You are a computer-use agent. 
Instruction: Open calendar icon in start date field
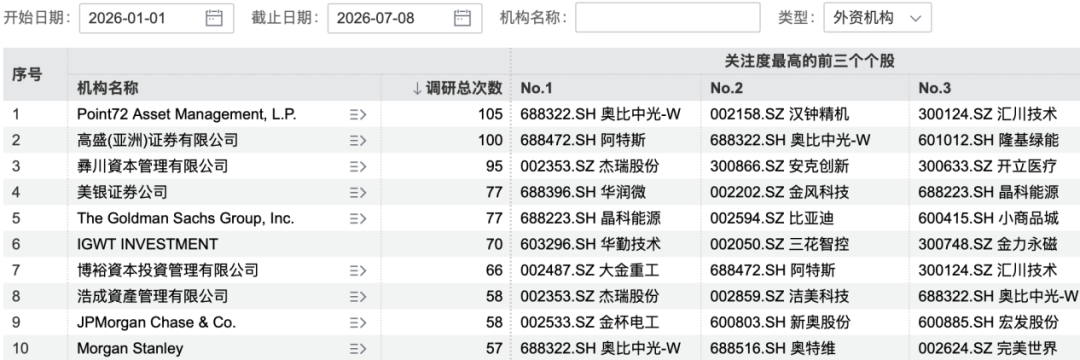214,18
